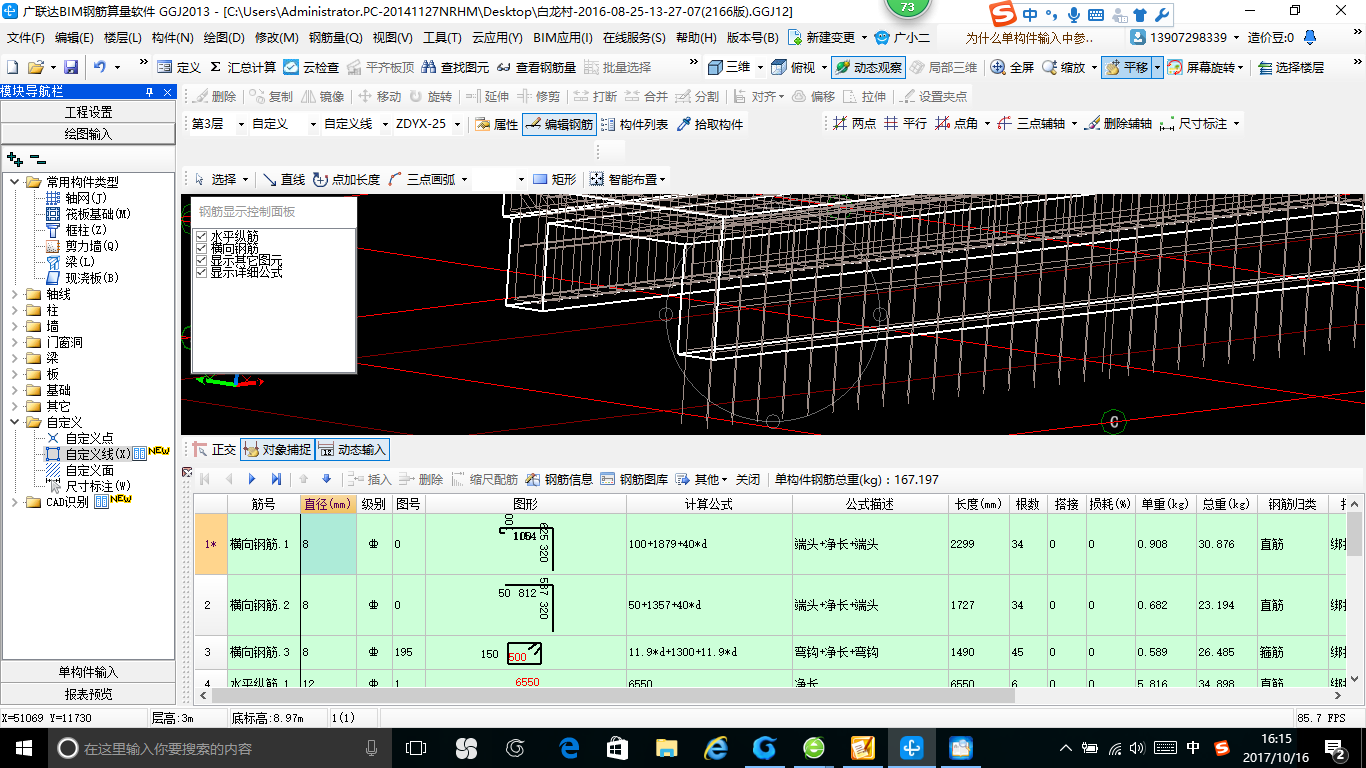Image resolution: width=1366 pixels, height=768 pixels.
Task: Click the 拾取构件 pick component tool
Action: coord(710,124)
